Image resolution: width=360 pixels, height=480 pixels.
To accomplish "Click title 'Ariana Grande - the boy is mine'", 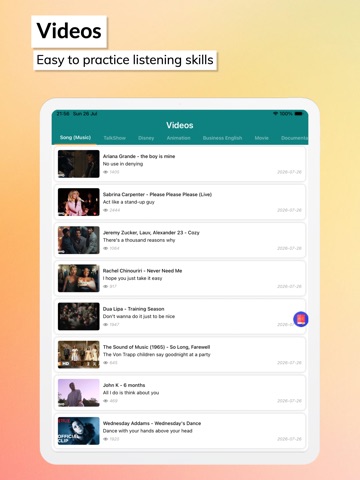I will pyautogui.click(x=139, y=156).
